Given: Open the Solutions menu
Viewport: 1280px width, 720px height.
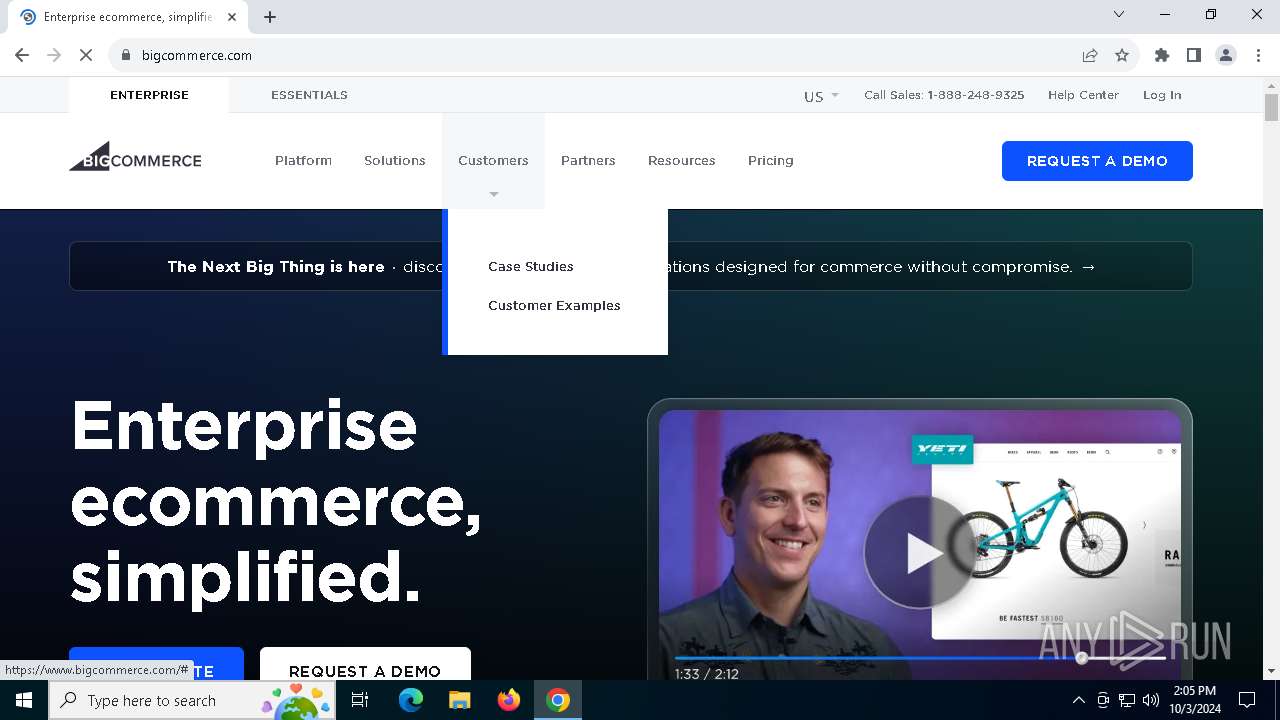Looking at the screenshot, I should [395, 160].
